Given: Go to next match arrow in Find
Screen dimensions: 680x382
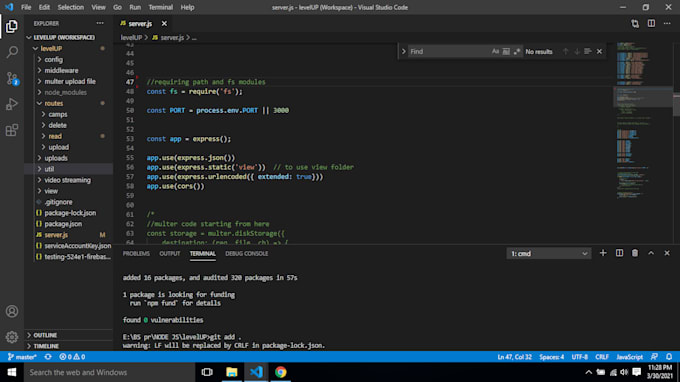Looking at the screenshot, I should point(577,52).
